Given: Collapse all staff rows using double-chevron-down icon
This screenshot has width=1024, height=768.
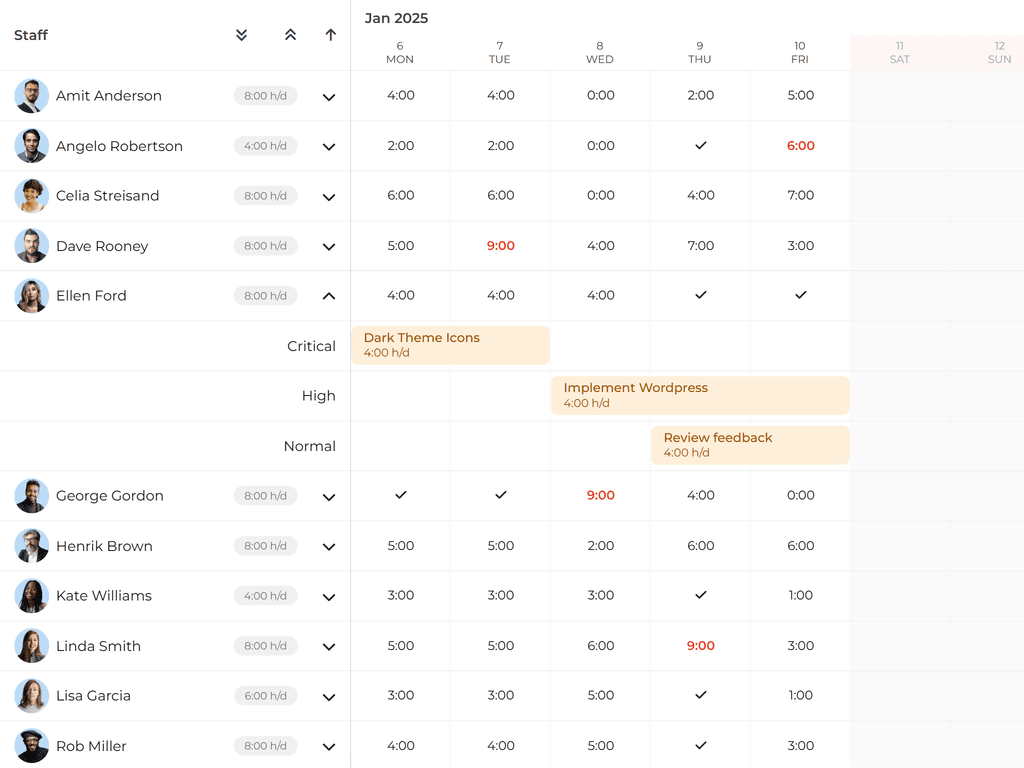Looking at the screenshot, I should [241, 34].
